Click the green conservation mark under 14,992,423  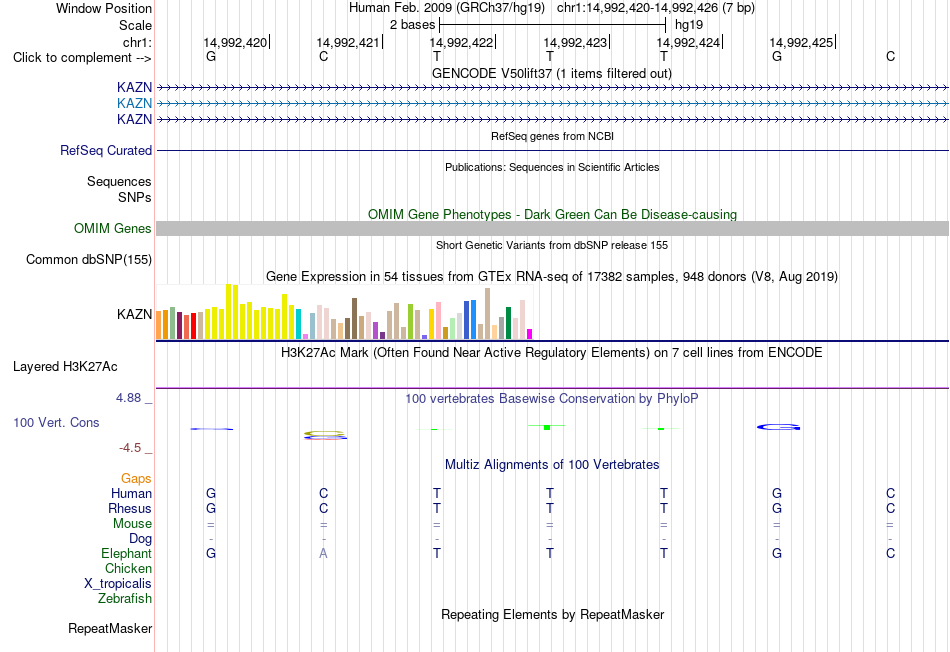(x=547, y=427)
